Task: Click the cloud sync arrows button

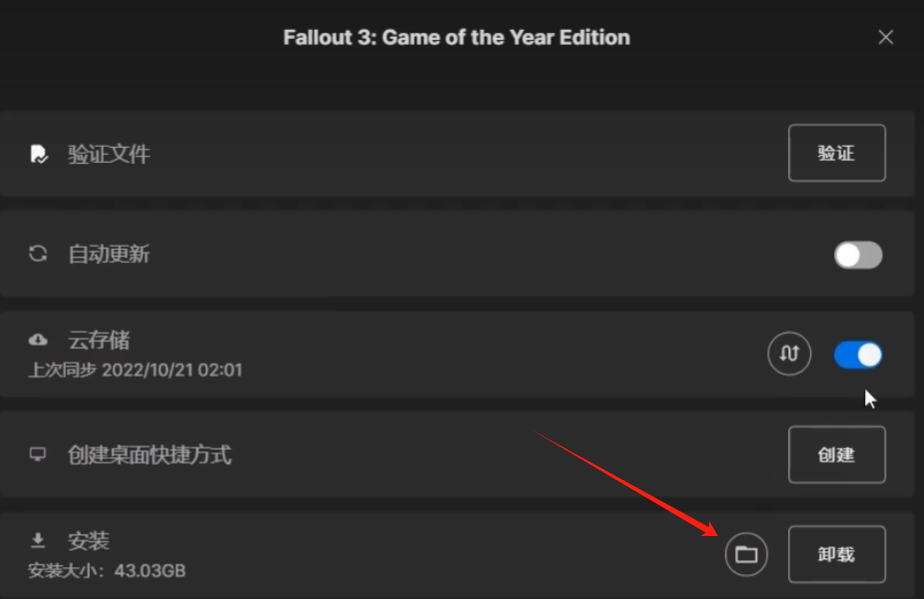Action: (789, 354)
